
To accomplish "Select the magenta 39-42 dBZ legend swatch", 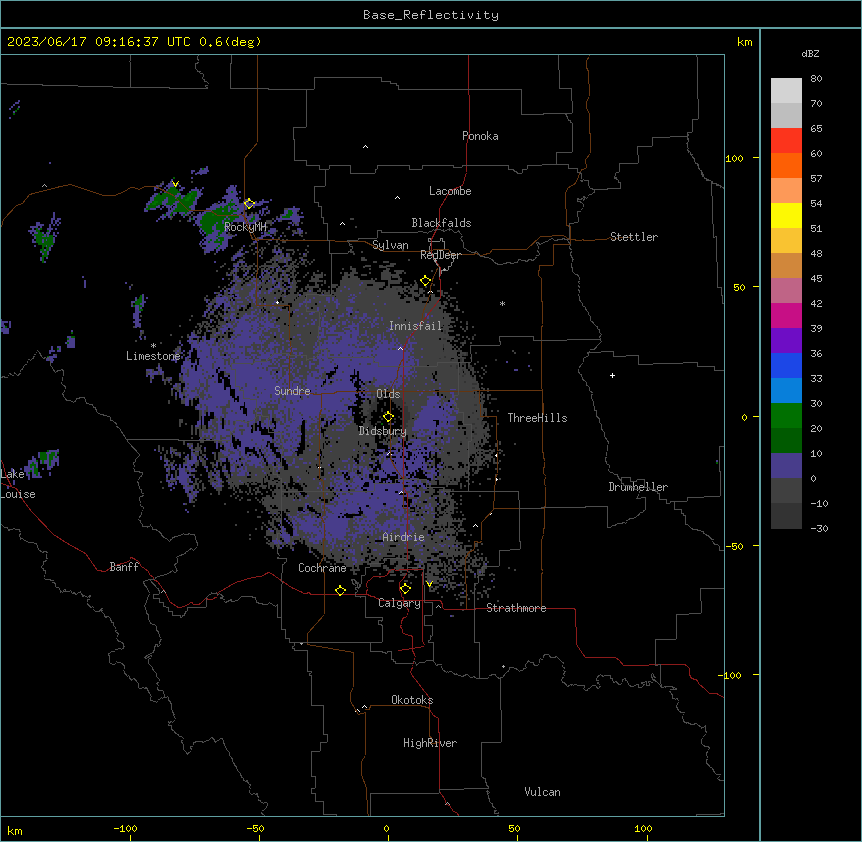I will 786,315.
